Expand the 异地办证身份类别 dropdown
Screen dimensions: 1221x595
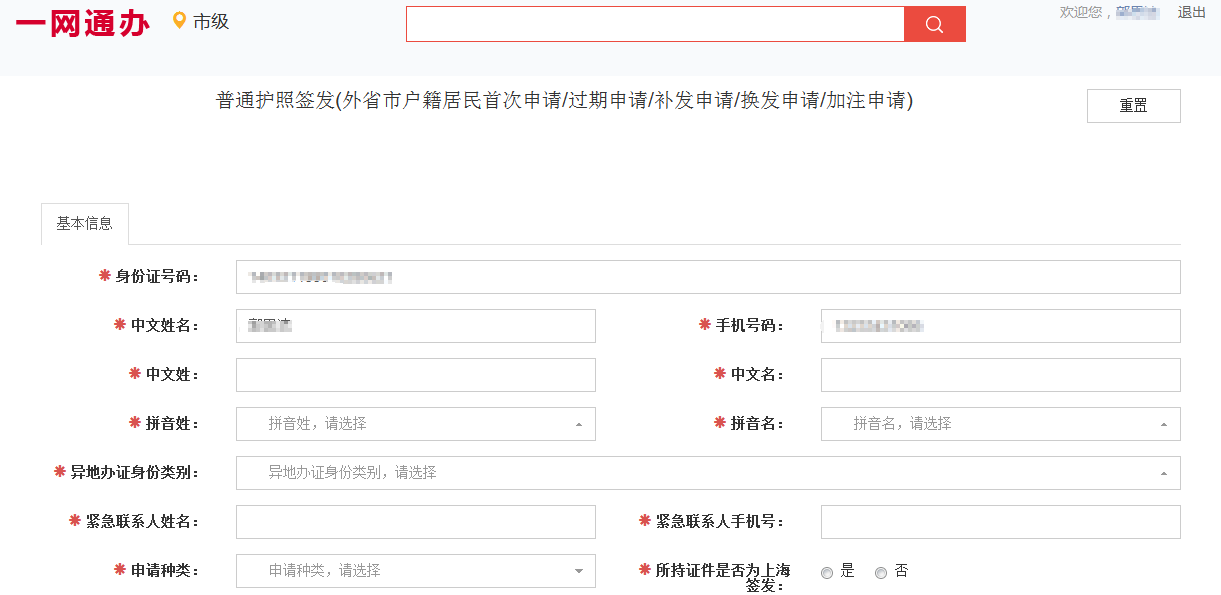[708, 473]
